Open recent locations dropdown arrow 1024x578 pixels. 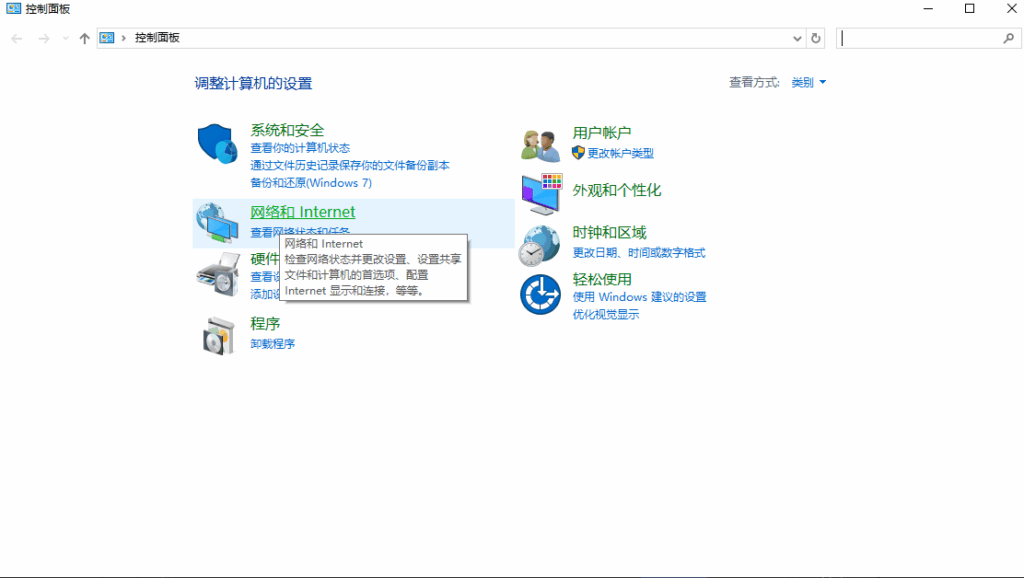65,38
